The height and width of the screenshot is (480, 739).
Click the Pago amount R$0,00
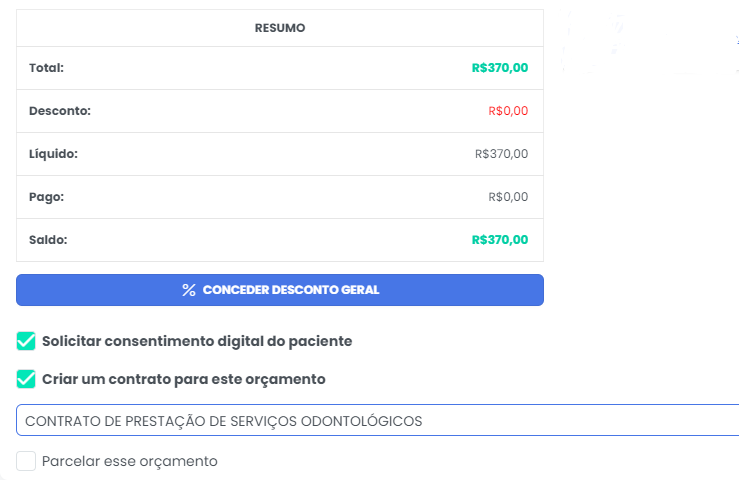point(508,197)
